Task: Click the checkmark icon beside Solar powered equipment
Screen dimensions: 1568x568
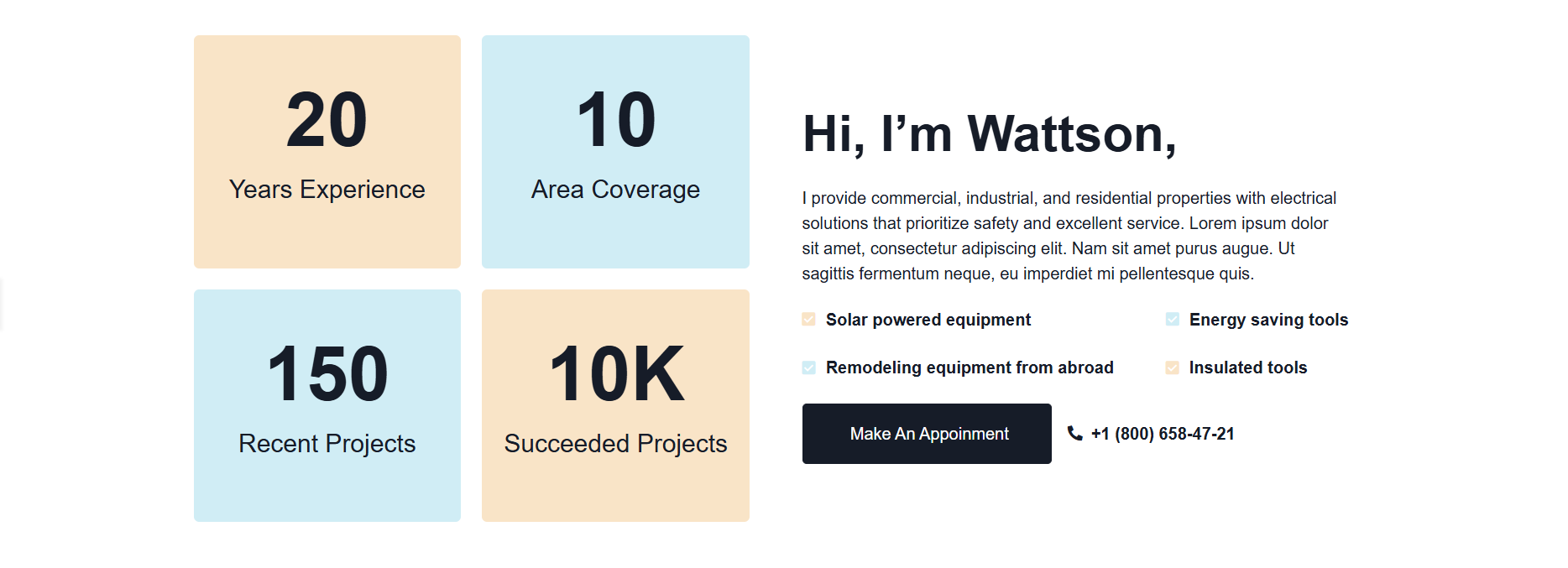Action: point(808,320)
